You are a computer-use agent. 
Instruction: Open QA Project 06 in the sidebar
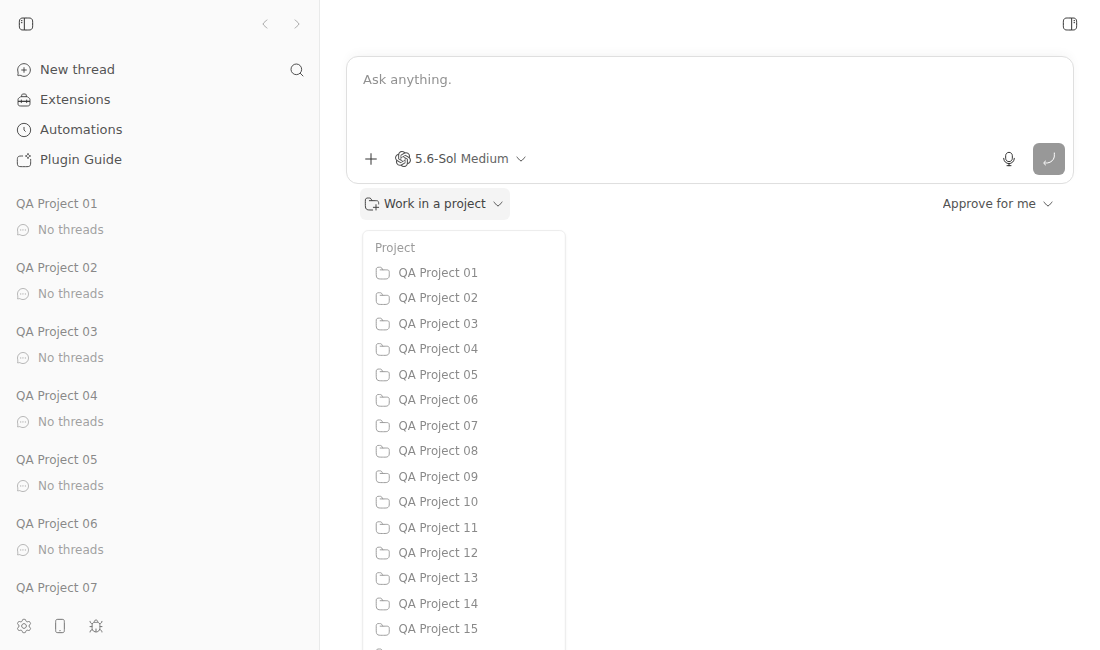57,524
